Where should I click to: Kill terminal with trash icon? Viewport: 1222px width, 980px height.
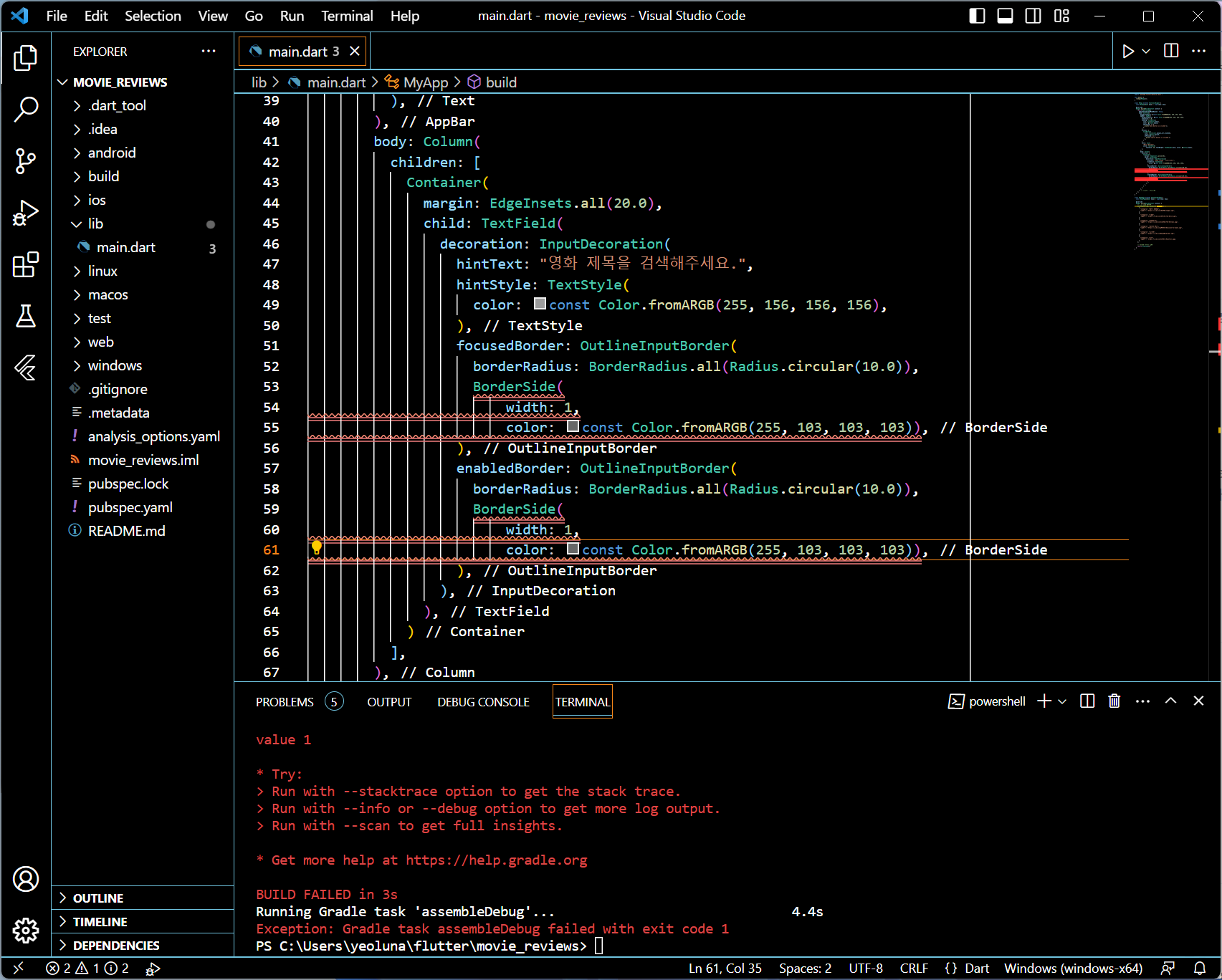(x=1114, y=701)
